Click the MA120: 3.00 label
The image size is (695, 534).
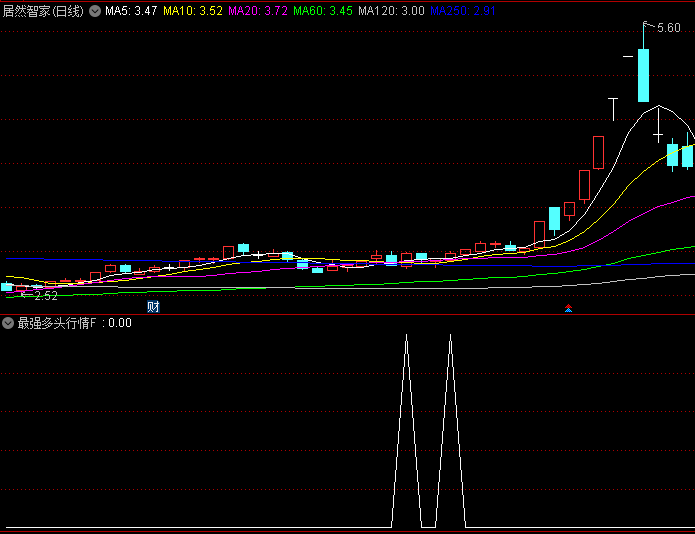pos(391,11)
